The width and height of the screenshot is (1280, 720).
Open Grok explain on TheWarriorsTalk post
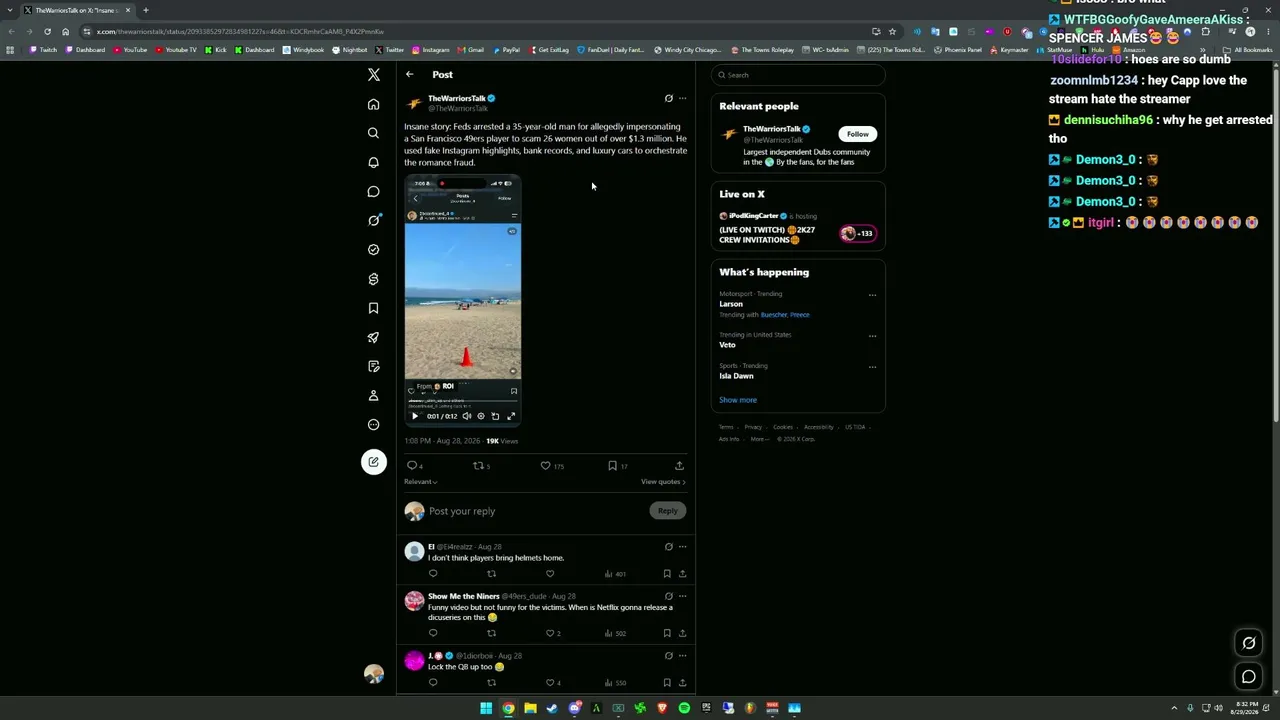[669, 98]
